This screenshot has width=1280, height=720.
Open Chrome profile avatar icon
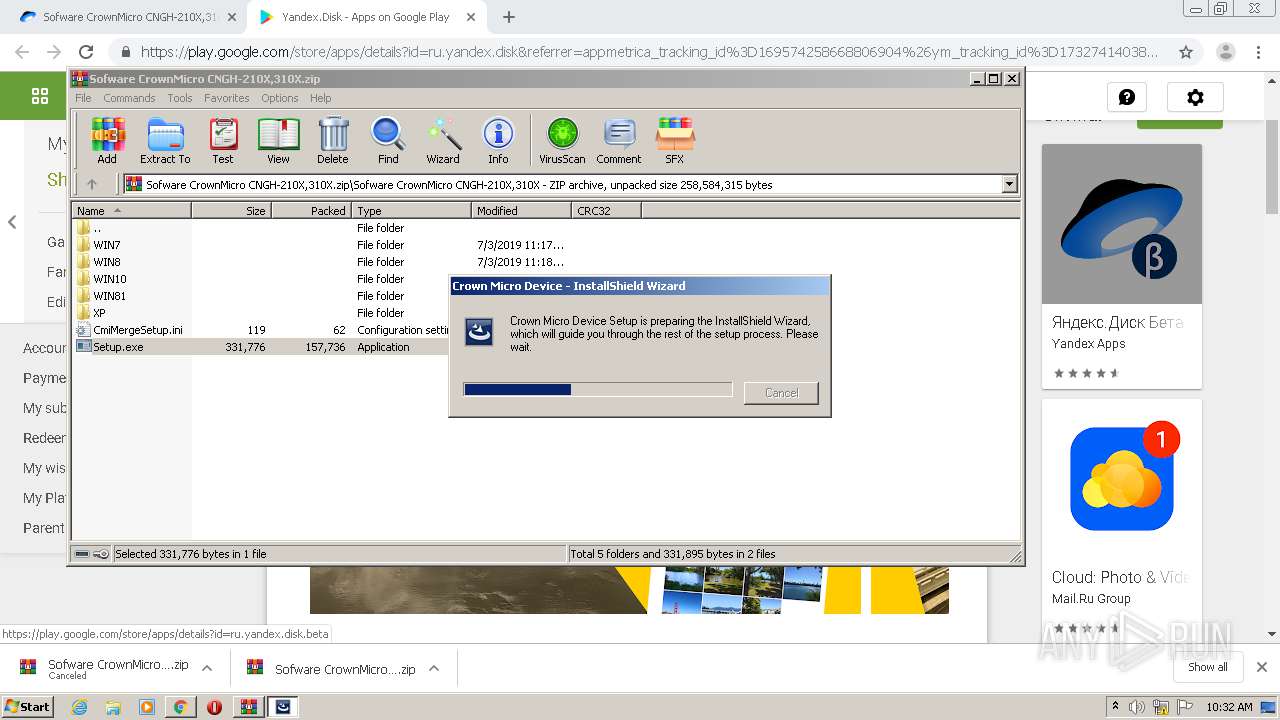pos(1225,52)
